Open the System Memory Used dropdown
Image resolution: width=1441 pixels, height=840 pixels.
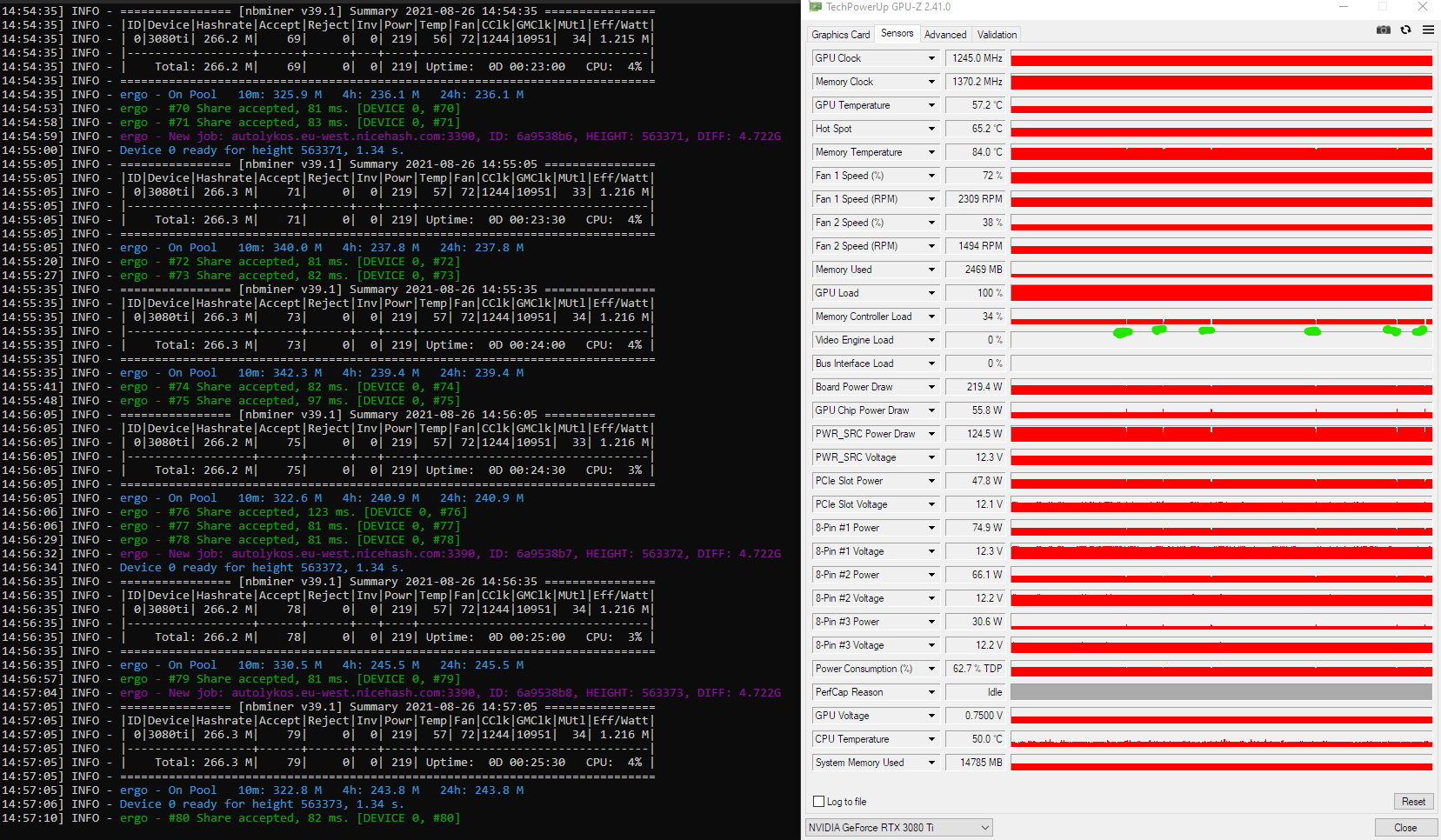[x=931, y=763]
